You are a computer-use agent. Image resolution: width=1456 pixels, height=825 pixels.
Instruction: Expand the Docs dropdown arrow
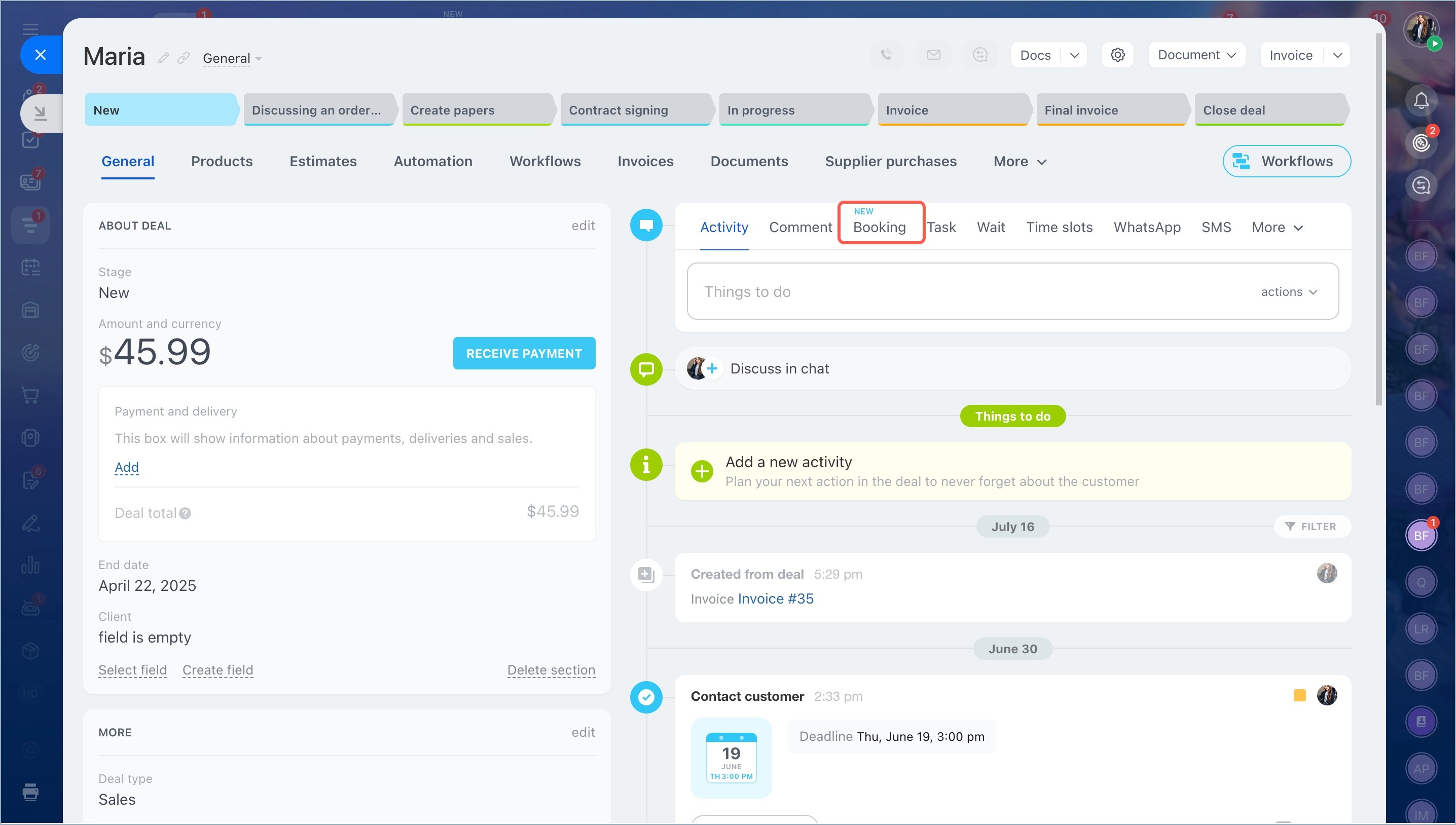(x=1074, y=55)
